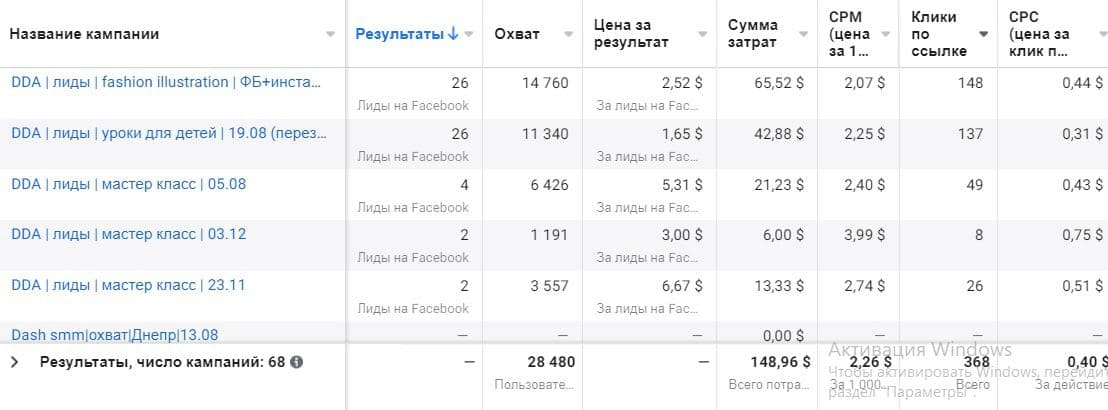Open the Название кампании column dropdown arrow
Image resolution: width=1108 pixels, height=410 pixels.
pyautogui.click(x=331, y=34)
